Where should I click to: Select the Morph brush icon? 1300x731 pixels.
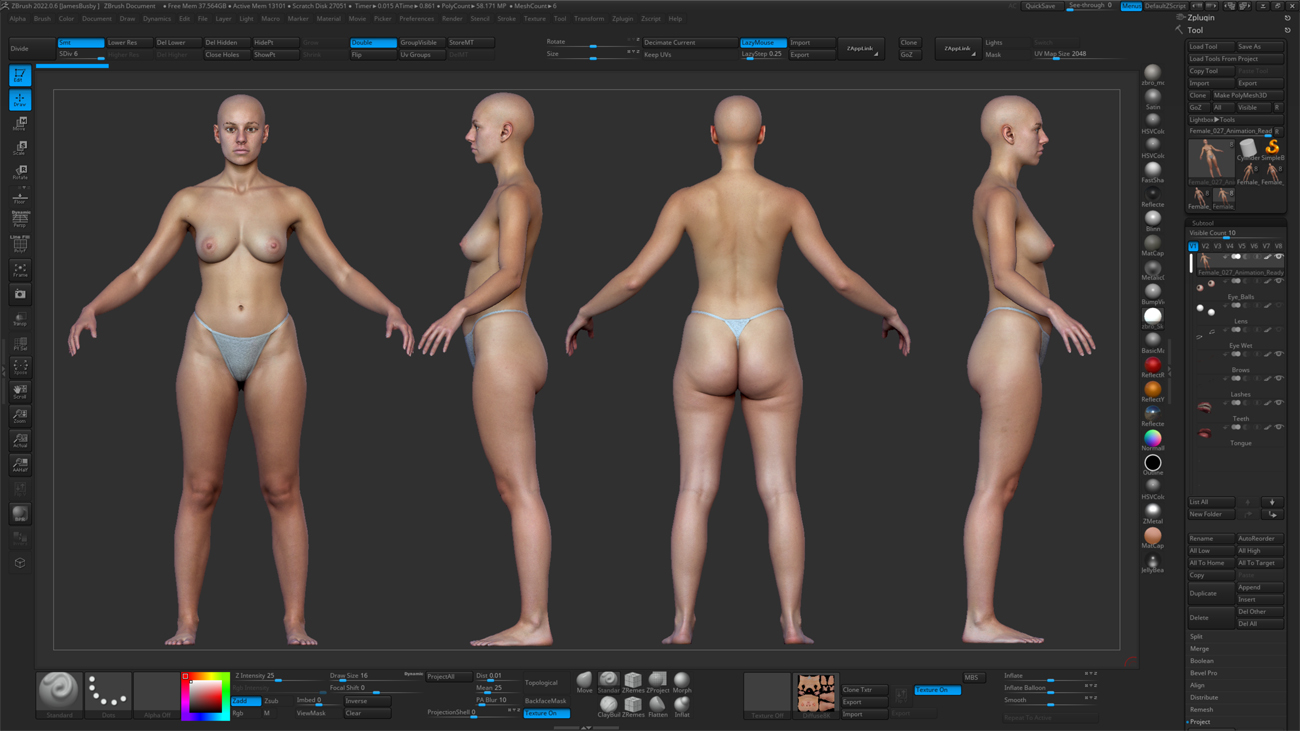pos(682,682)
